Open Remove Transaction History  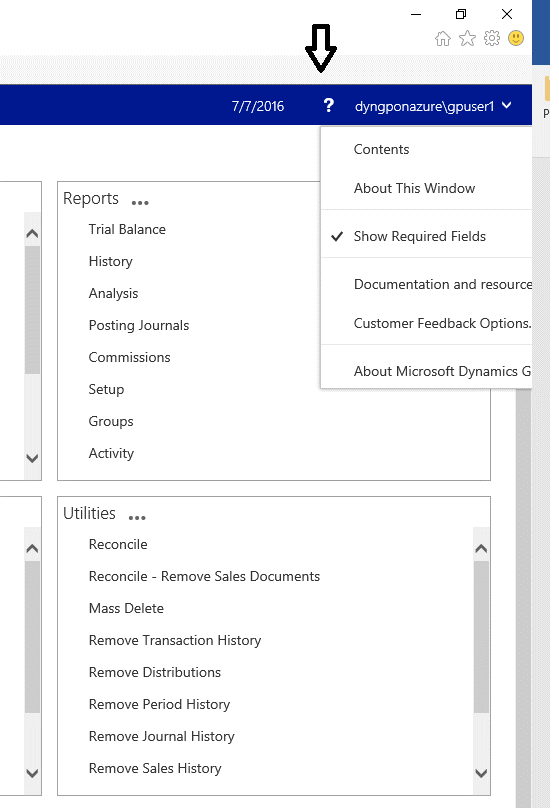[175, 640]
